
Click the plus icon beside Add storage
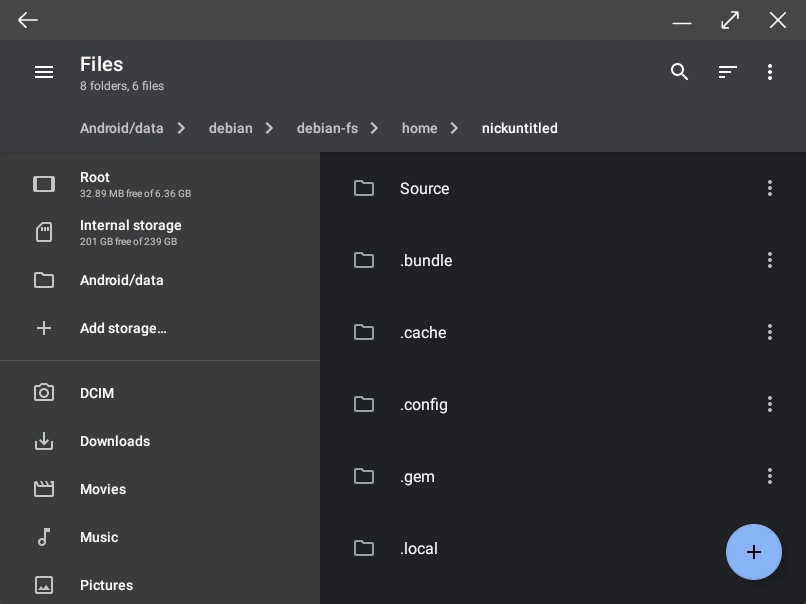[x=44, y=328]
